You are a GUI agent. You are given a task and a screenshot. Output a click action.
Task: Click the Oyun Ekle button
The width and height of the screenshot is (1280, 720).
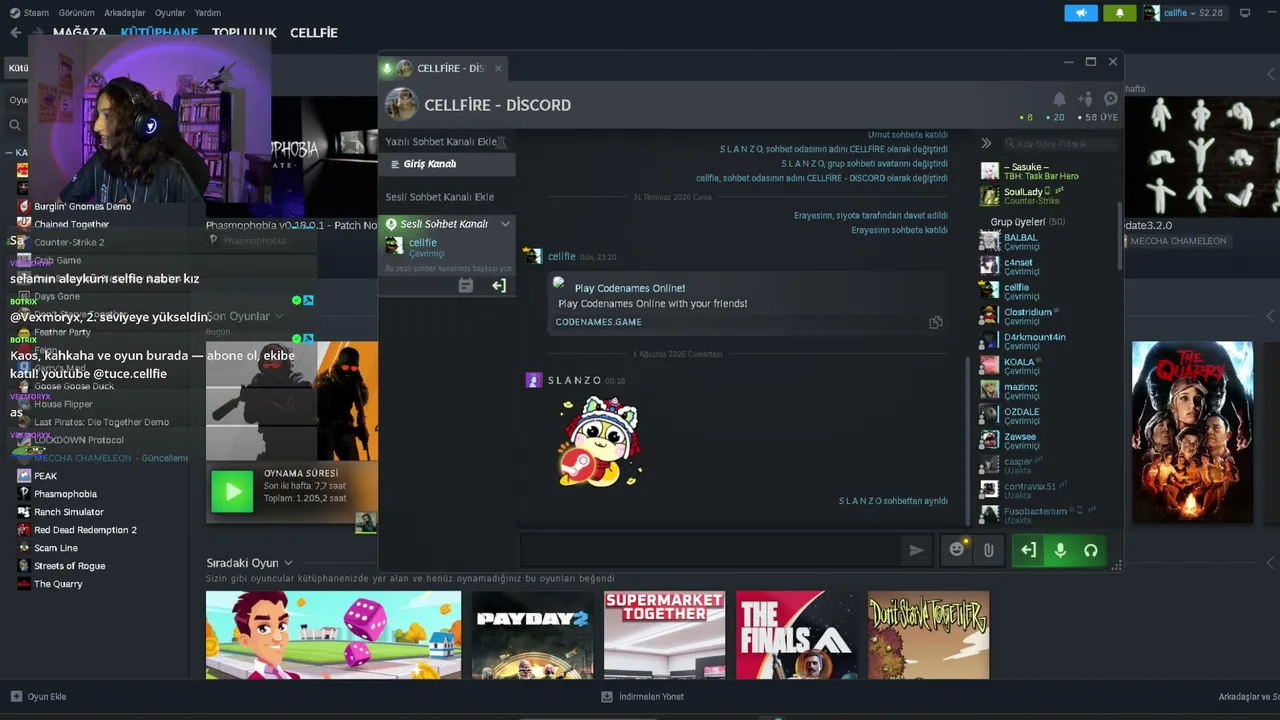(39, 697)
